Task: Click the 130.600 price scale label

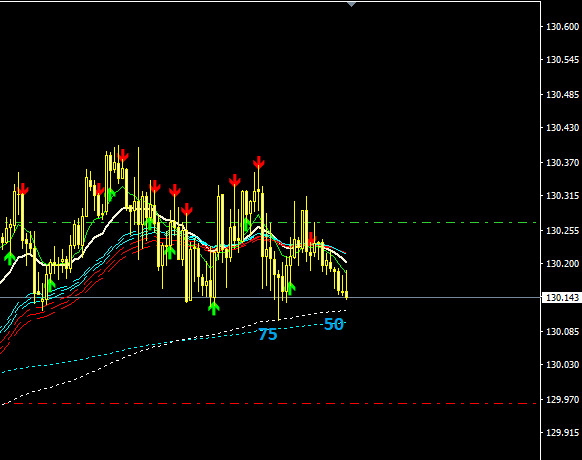Action: coord(562,26)
